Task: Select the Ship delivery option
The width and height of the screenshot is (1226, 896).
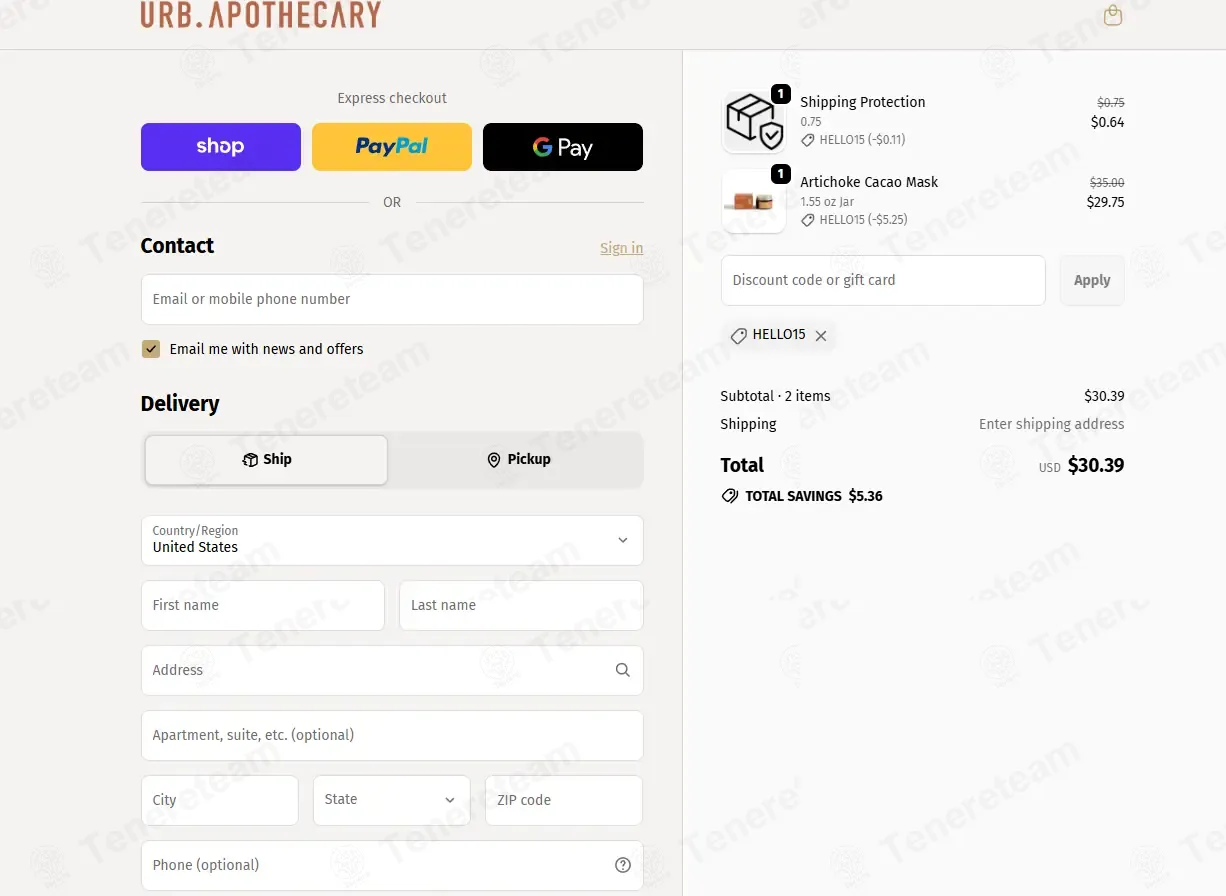Action: [x=266, y=460]
